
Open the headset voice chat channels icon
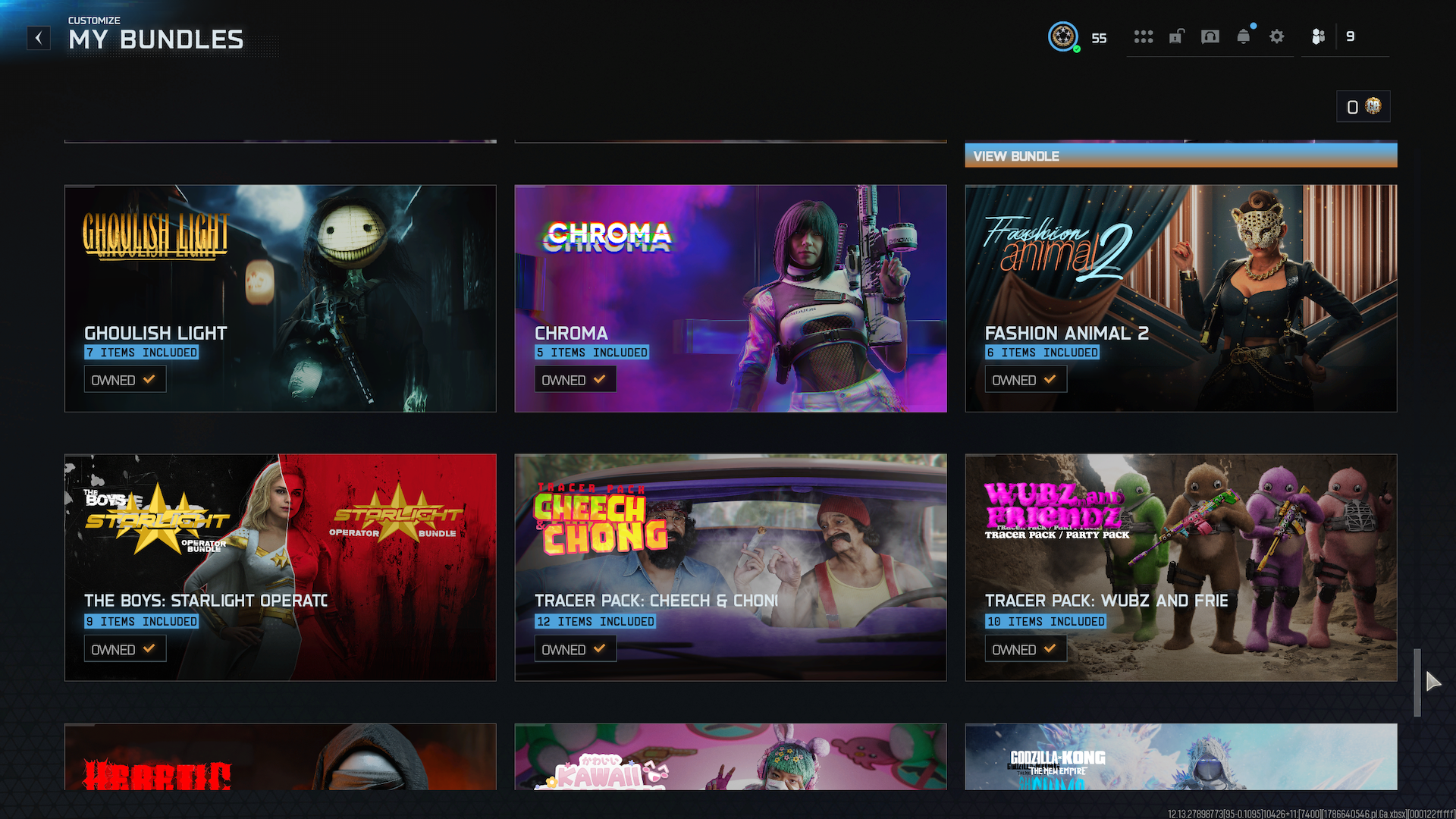pos(1210,36)
